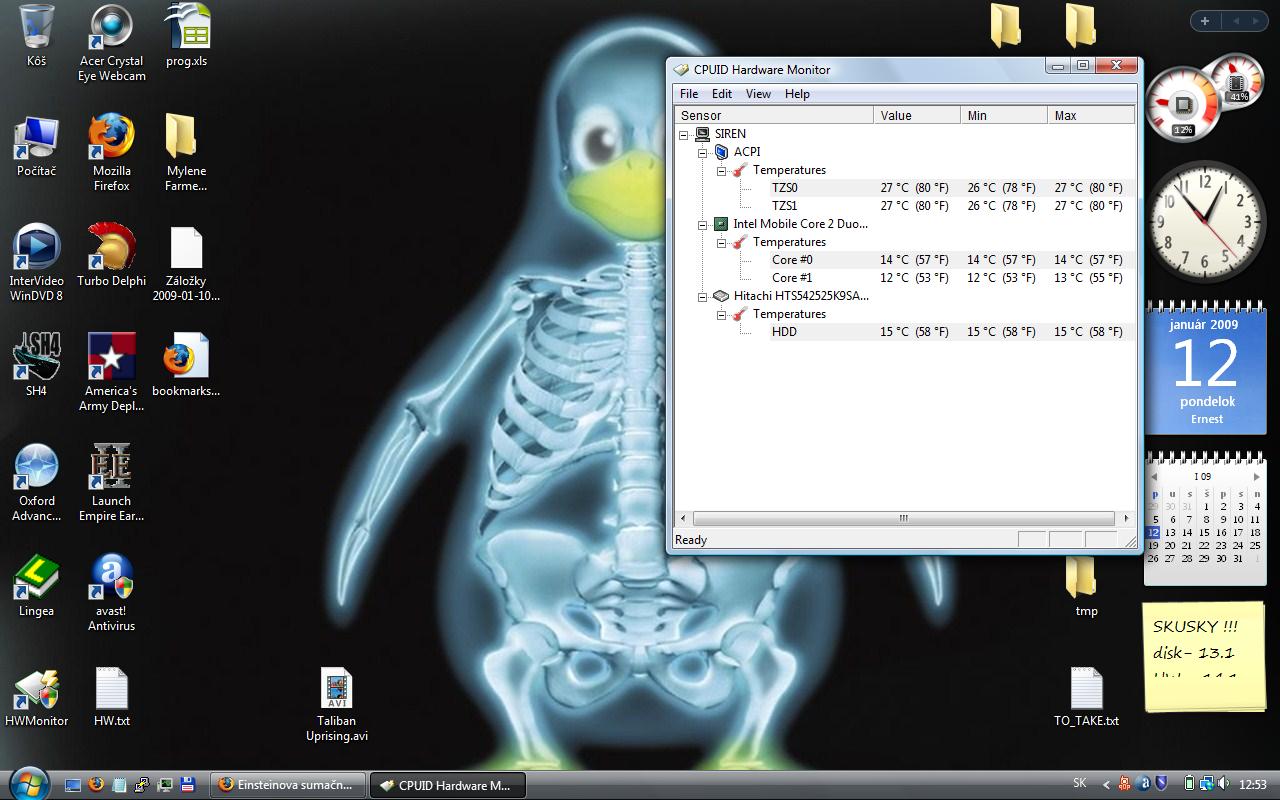Click the Min column header
Viewport: 1280px width, 800px height.
(x=1004, y=115)
